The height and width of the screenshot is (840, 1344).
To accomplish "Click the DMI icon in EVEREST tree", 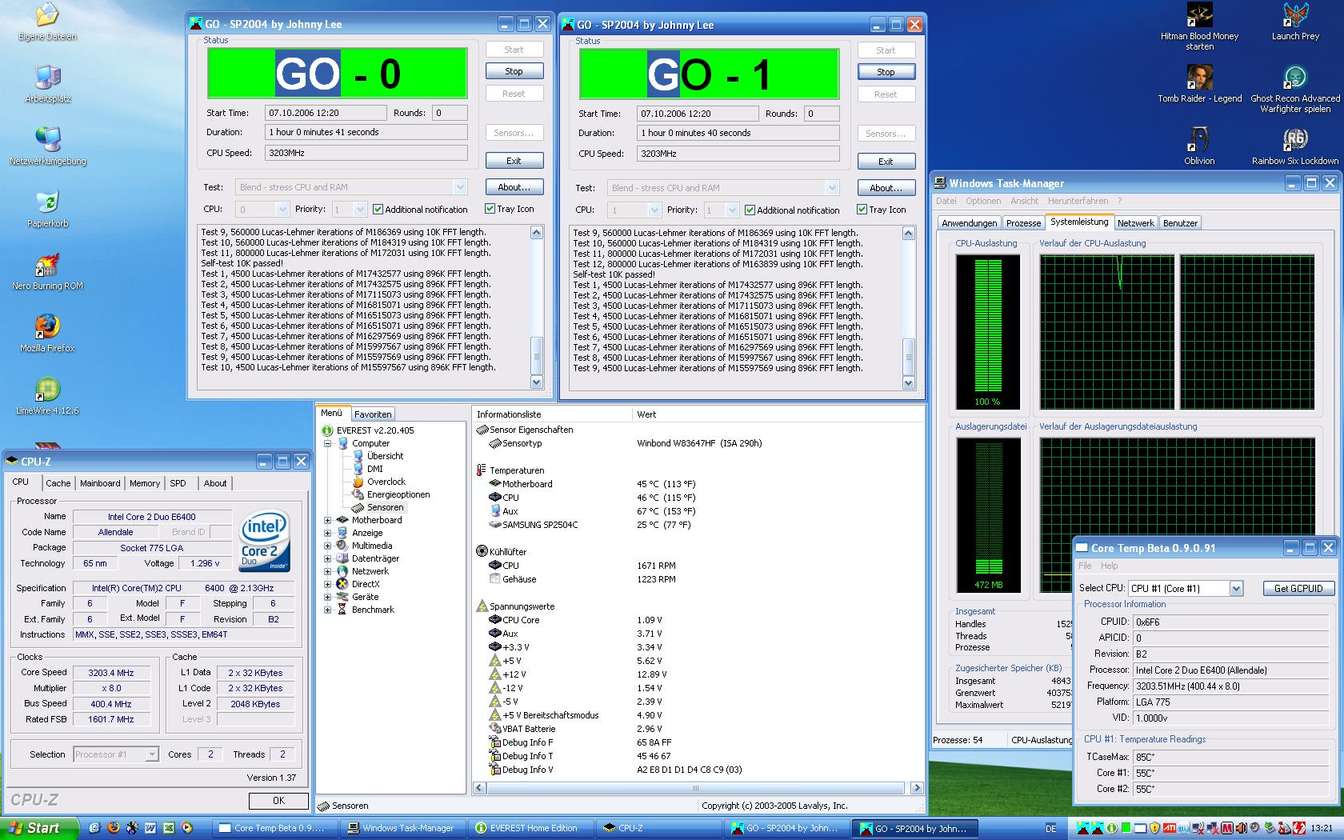I will click(359, 469).
